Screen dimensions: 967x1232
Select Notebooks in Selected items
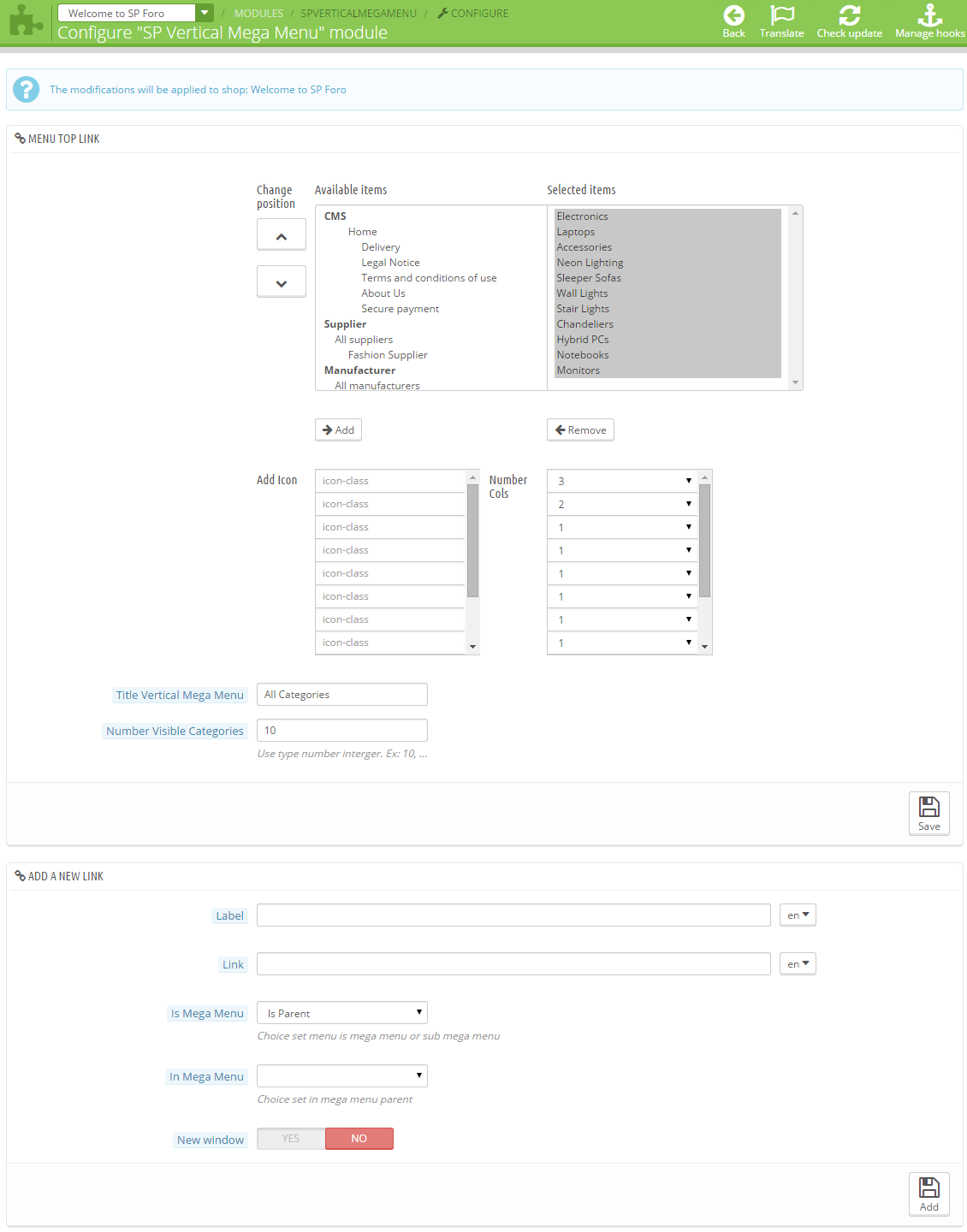pyautogui.click(x=667, y=355)
